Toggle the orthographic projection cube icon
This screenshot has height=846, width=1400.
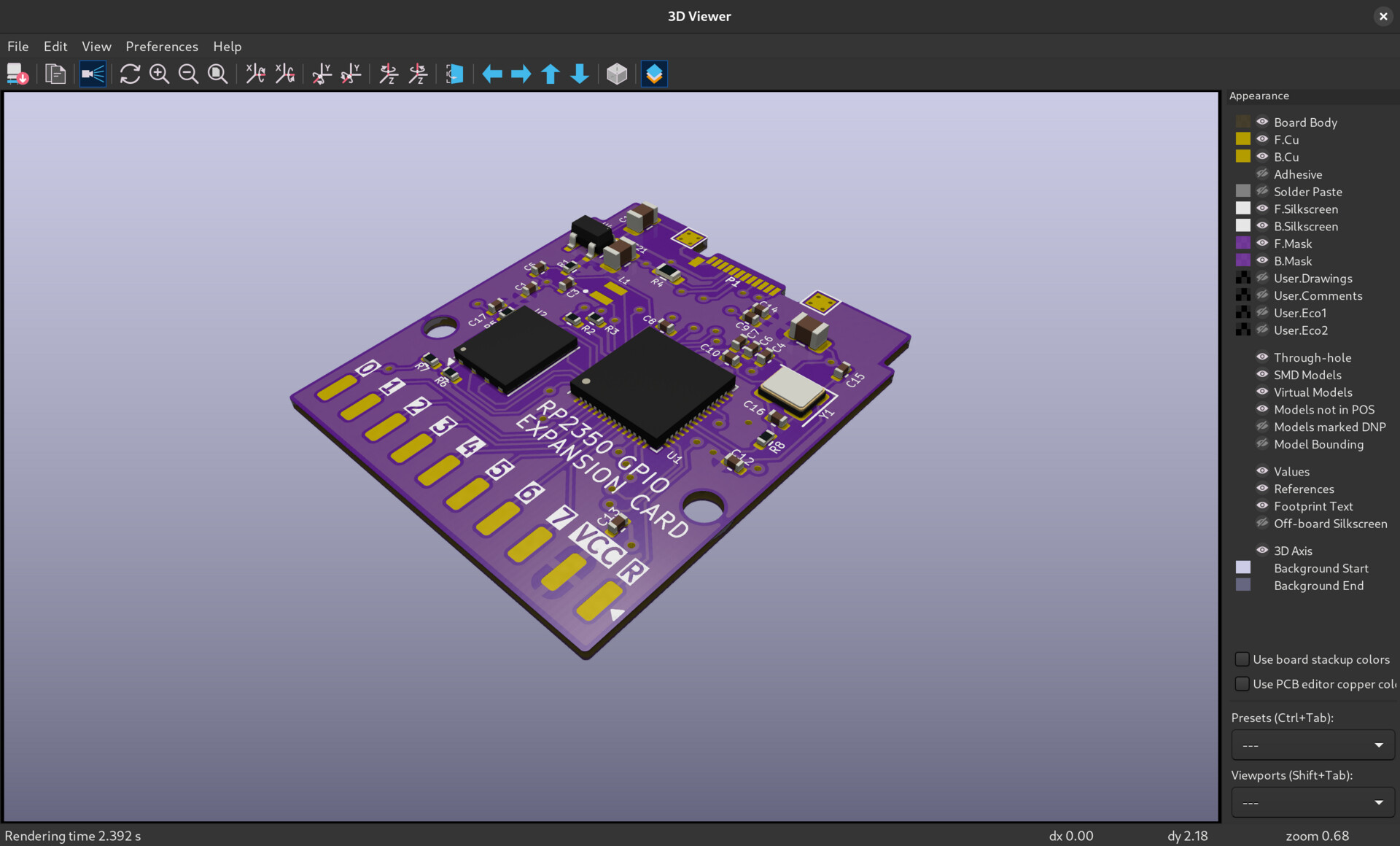(617, 74)
